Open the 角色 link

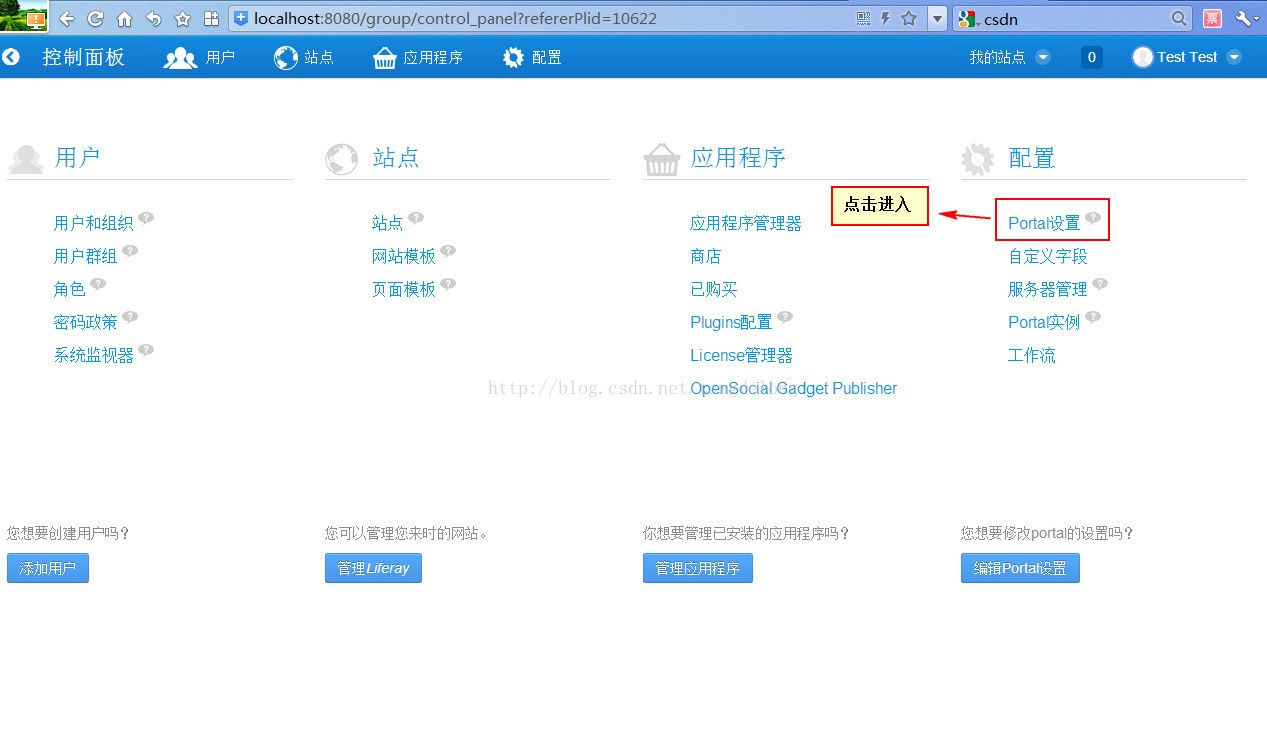click(x=70, y=289)
